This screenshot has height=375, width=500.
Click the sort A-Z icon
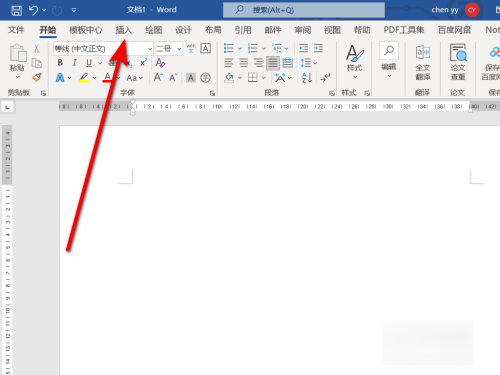[x=307, y=78]
